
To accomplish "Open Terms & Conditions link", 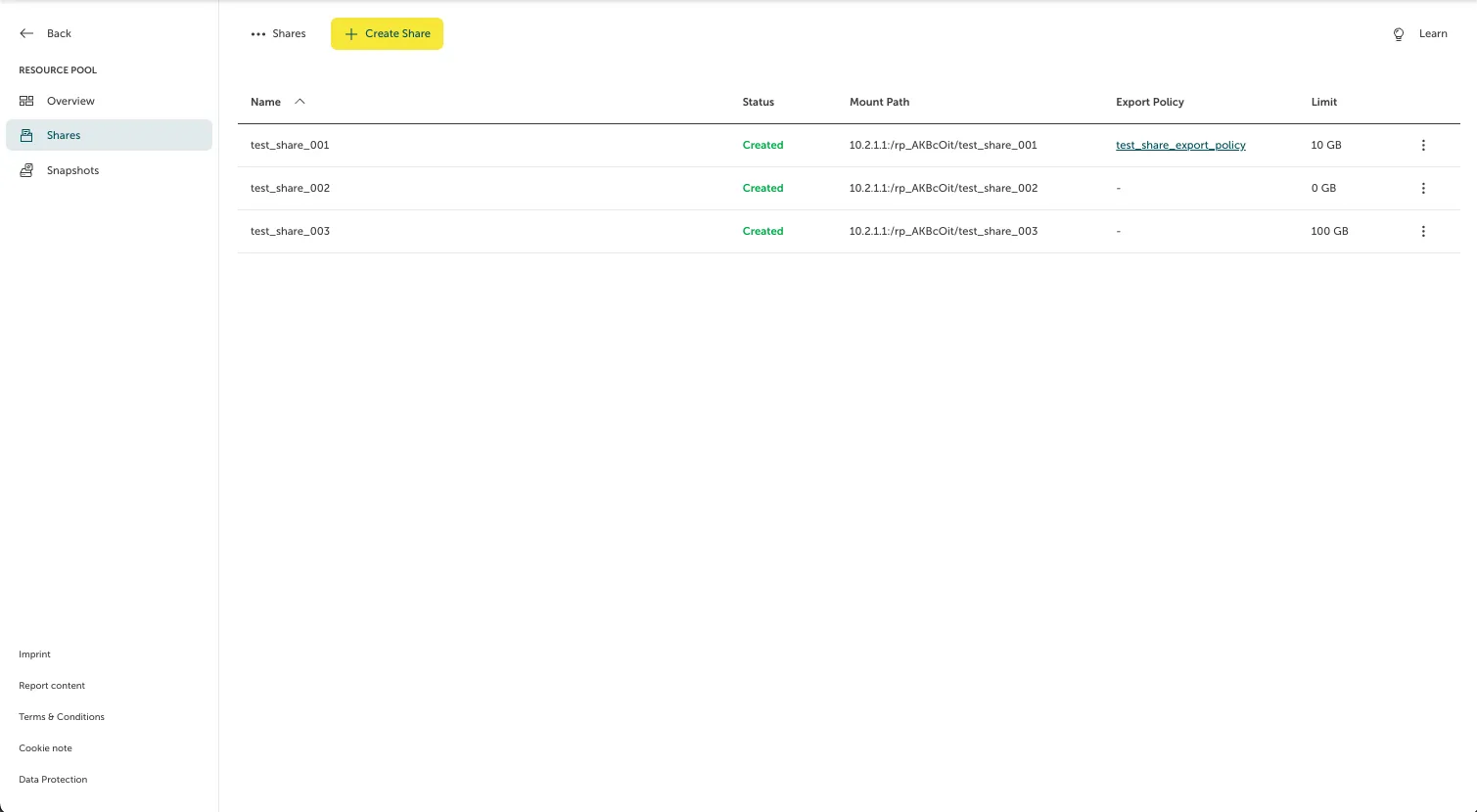I will 62,717.
